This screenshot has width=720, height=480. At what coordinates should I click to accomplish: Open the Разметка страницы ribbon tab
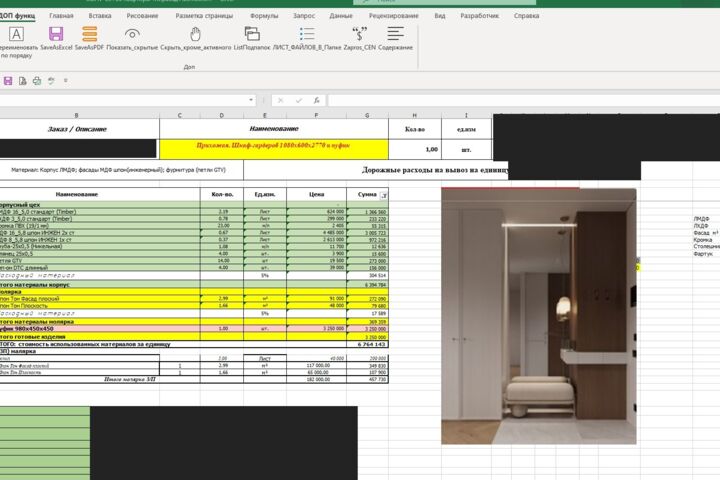pos(204,16)
